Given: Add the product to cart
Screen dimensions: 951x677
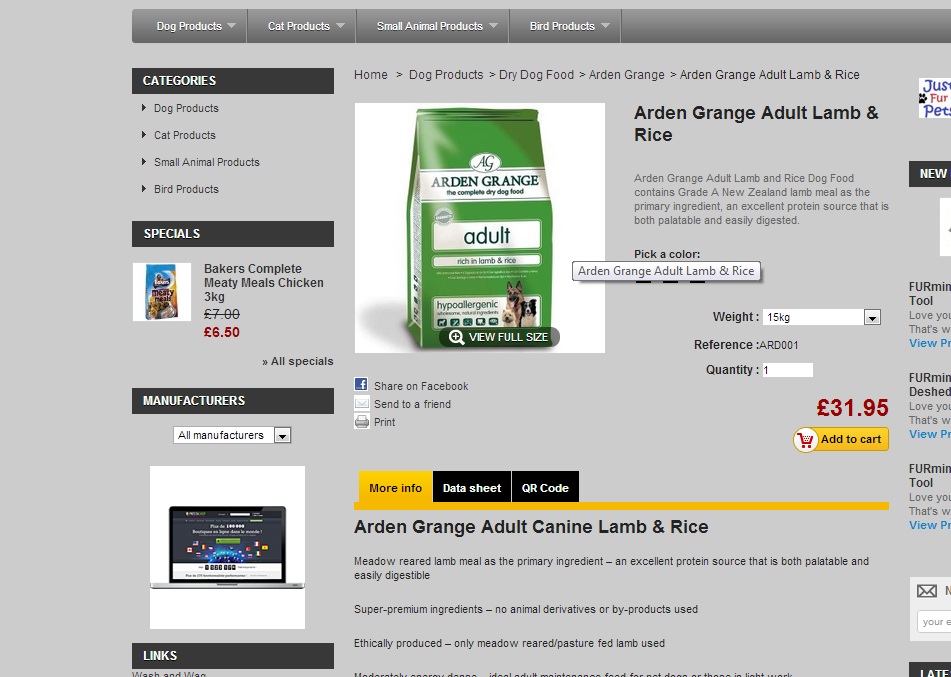Looking at the screenshot, I should [x=841, y=440].
